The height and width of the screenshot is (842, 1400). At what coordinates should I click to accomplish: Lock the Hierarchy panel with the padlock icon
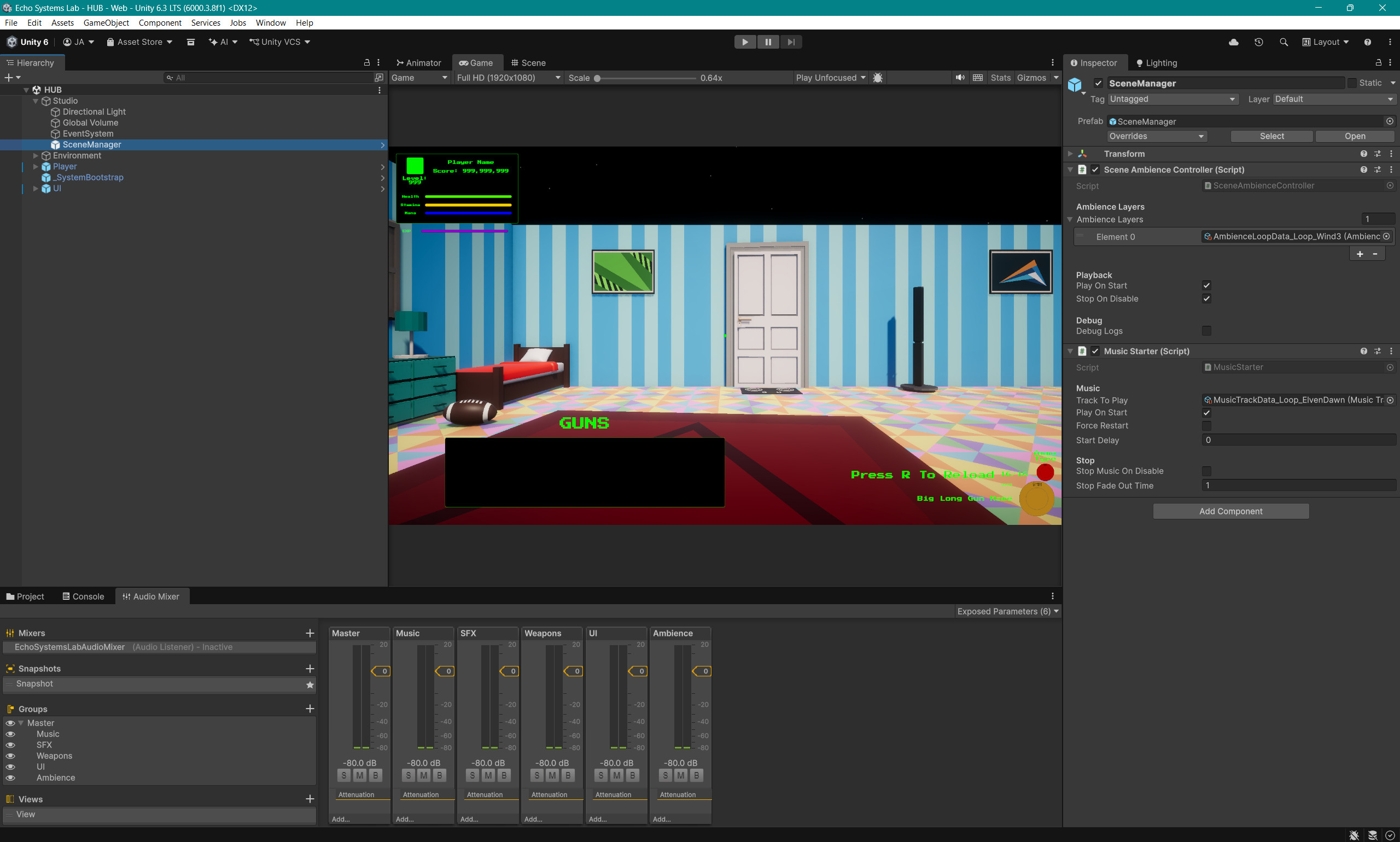point(366,62)
